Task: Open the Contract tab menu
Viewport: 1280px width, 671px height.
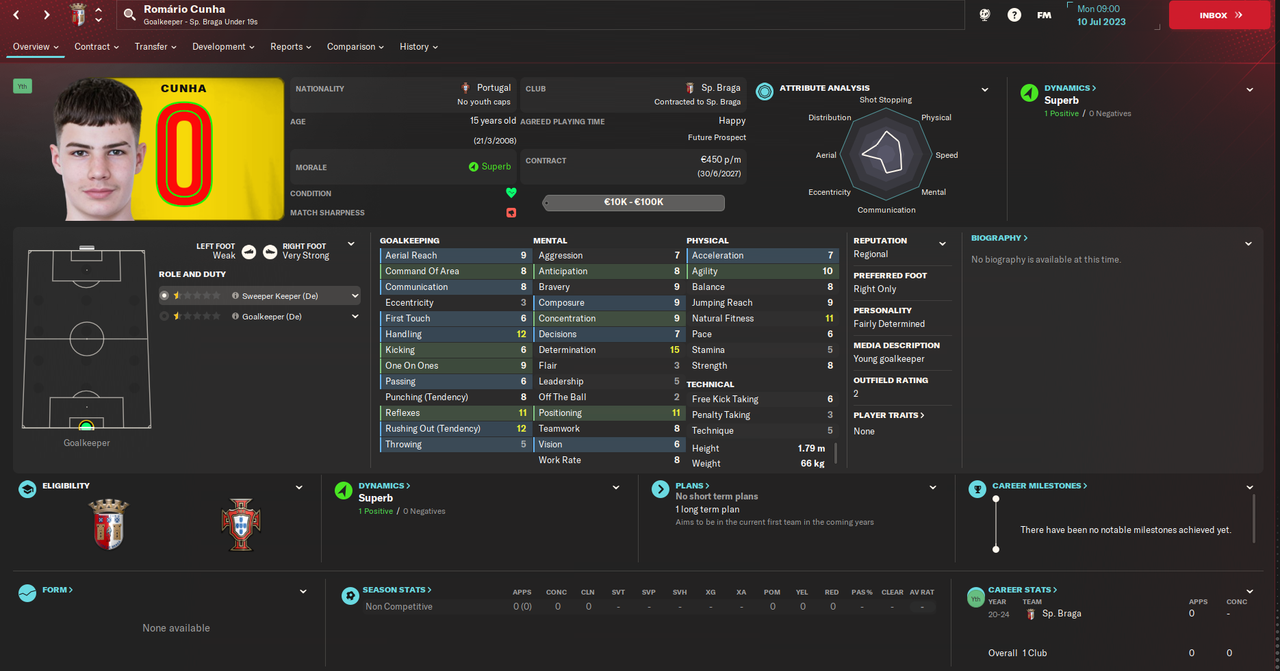Action: pyautogui.click(x=97, y=47)
